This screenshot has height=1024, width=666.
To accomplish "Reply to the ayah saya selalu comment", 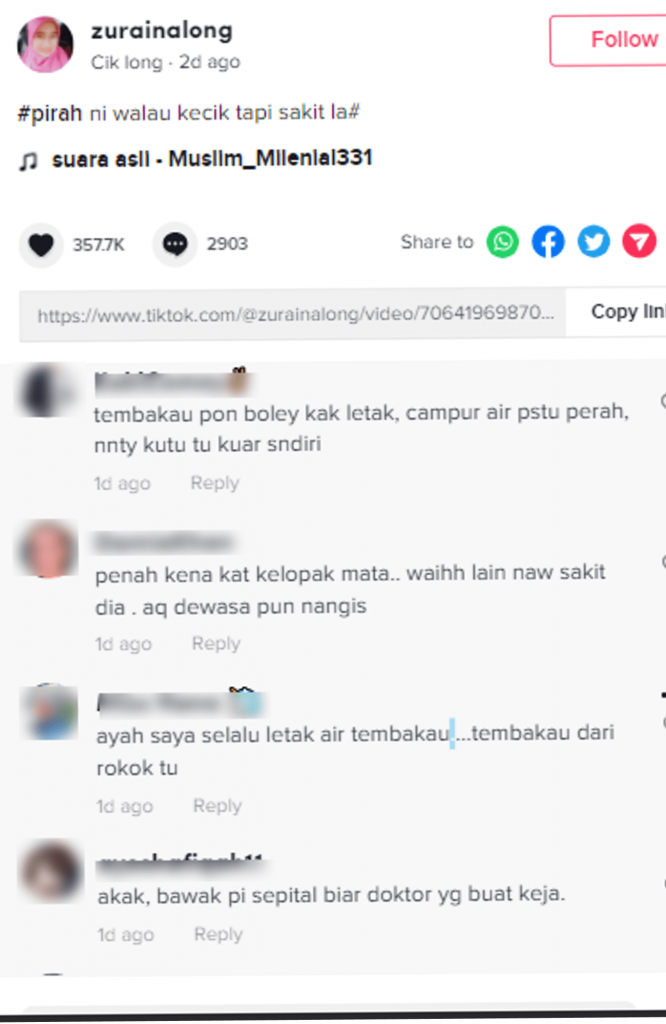I will (x=217, y=805).
